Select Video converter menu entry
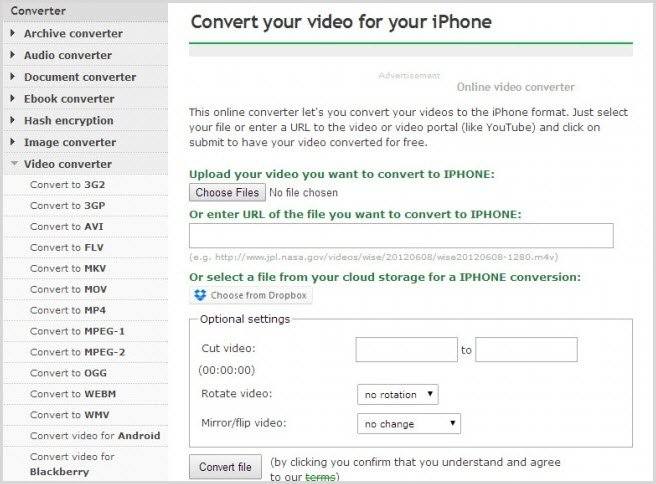Viewport: 656px width, 484px height. point(68,164)
